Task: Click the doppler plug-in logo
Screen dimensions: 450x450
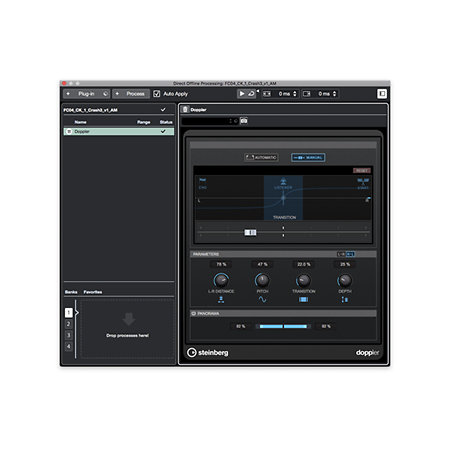Action: pyautogui.click(x=367, y=353)
